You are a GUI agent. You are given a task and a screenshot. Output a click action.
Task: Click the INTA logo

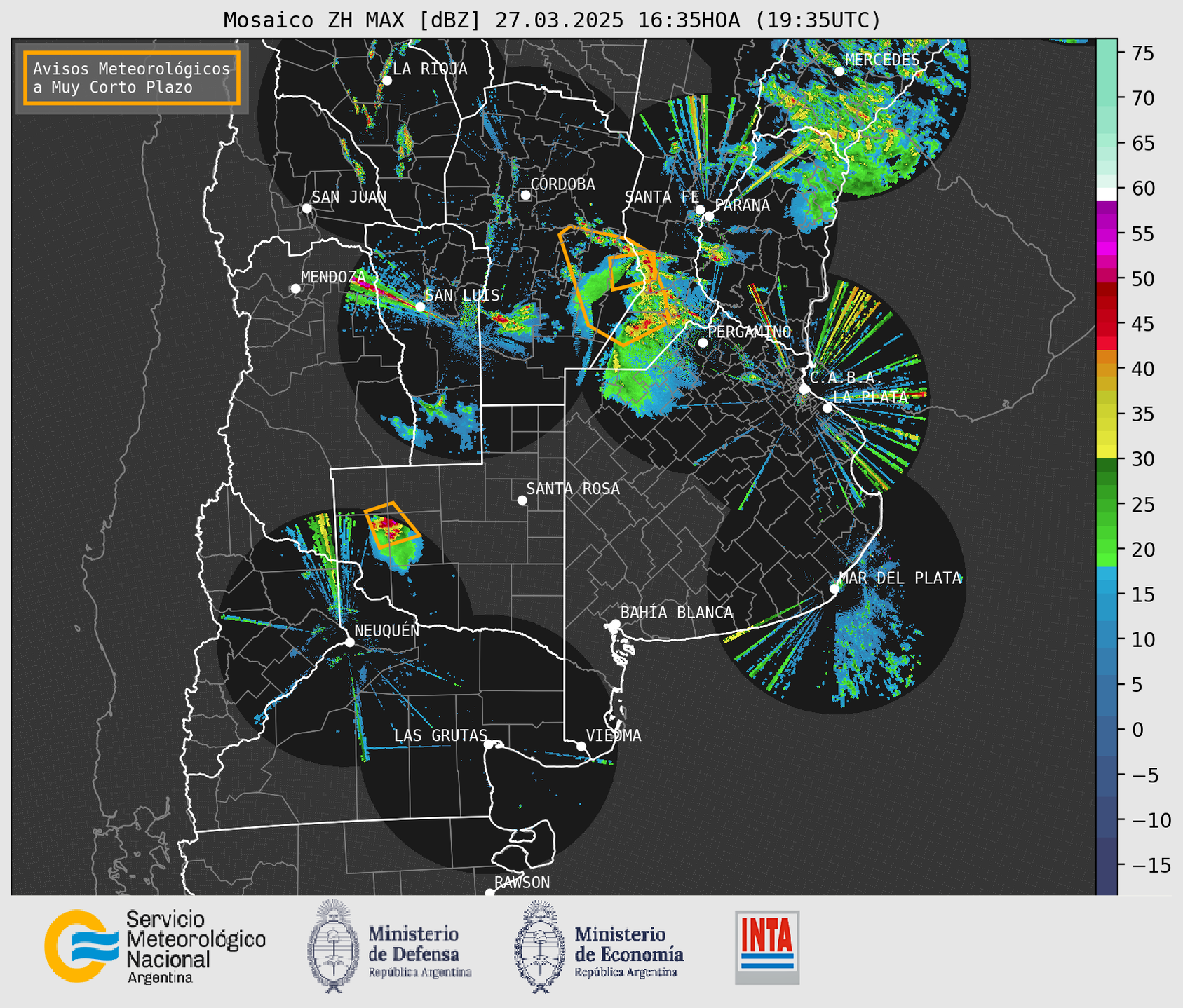coord(767,947)
